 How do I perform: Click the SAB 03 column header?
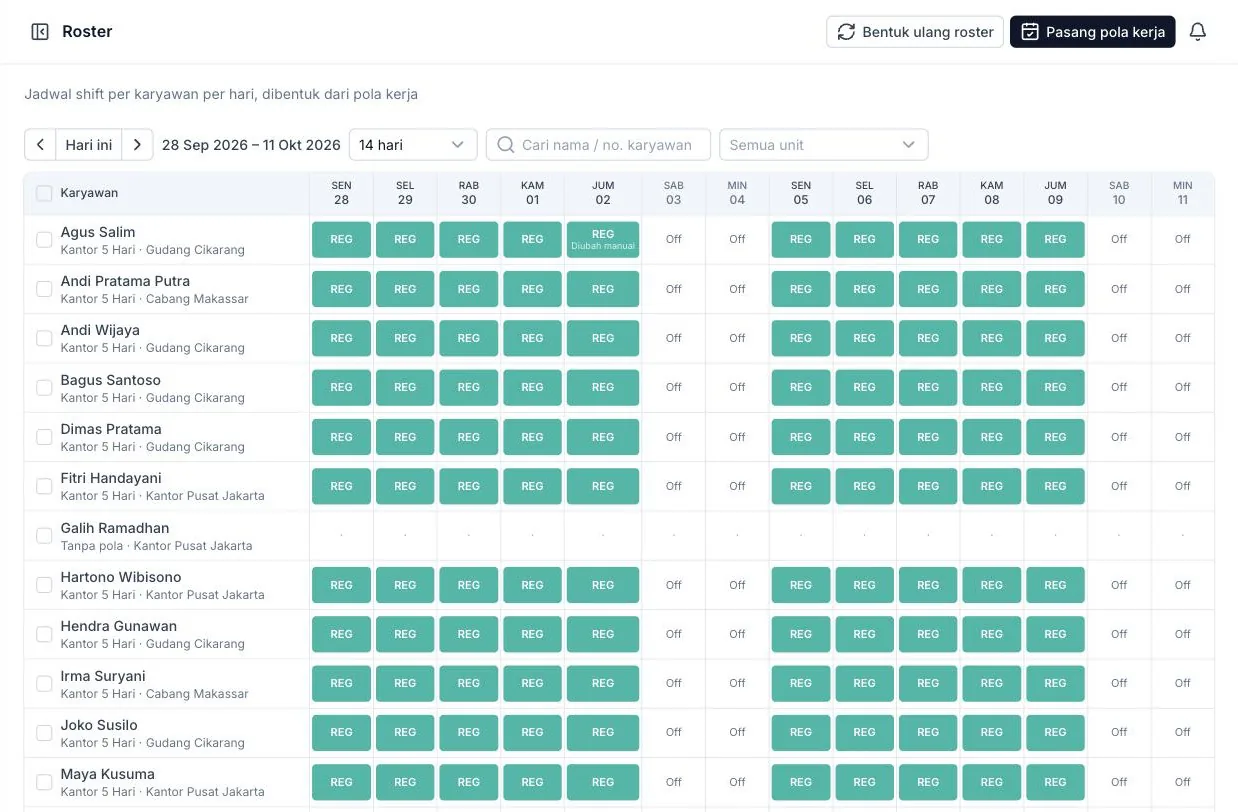674,193
